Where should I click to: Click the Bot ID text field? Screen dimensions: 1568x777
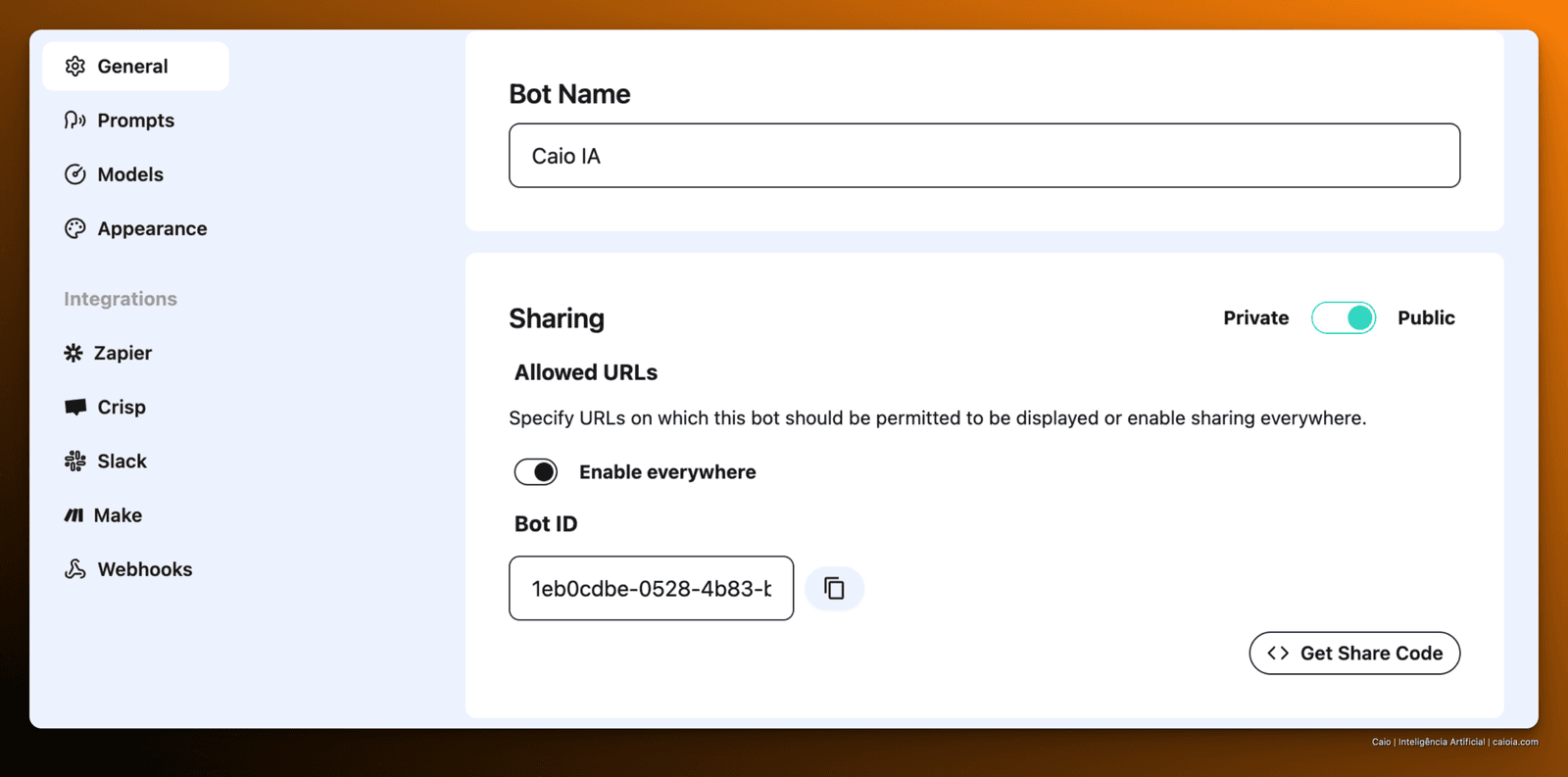[652, 588]
